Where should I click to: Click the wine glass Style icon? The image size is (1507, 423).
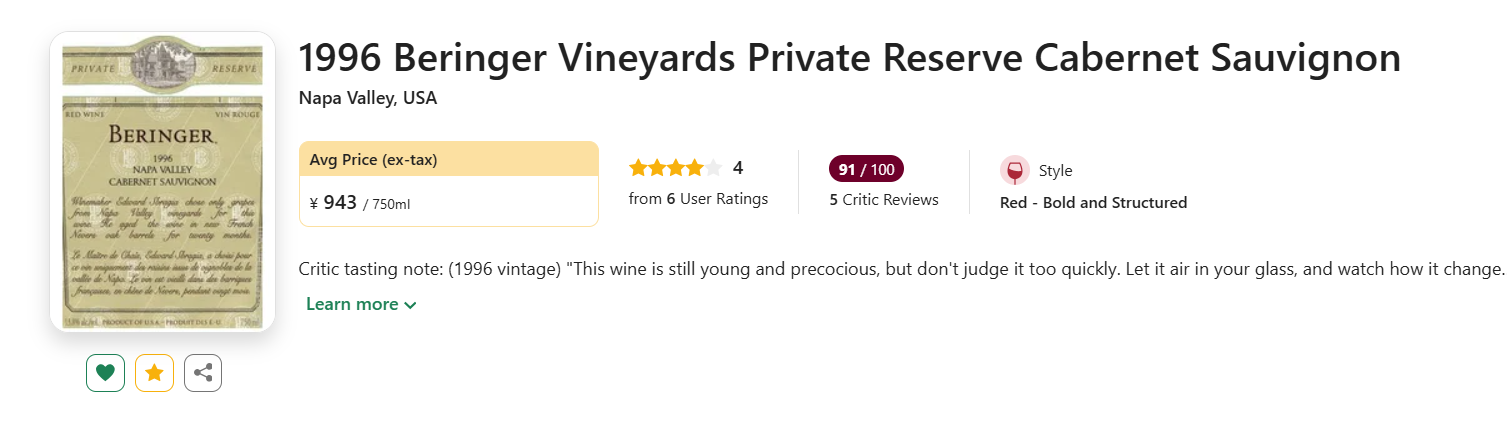click(x=1014, y=170)
